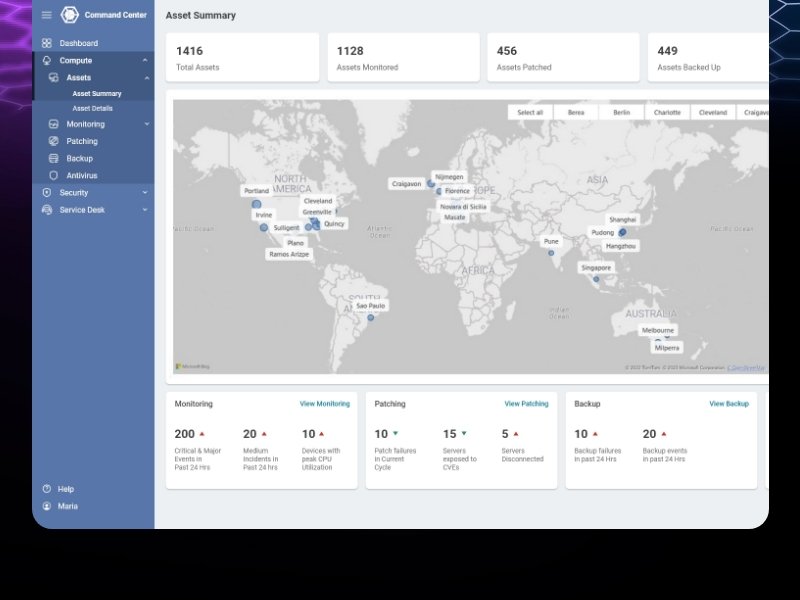This screenshot has width=800, height=600.
Task: Expand the Monitoring submenu chevron
Action: [146, 124]
